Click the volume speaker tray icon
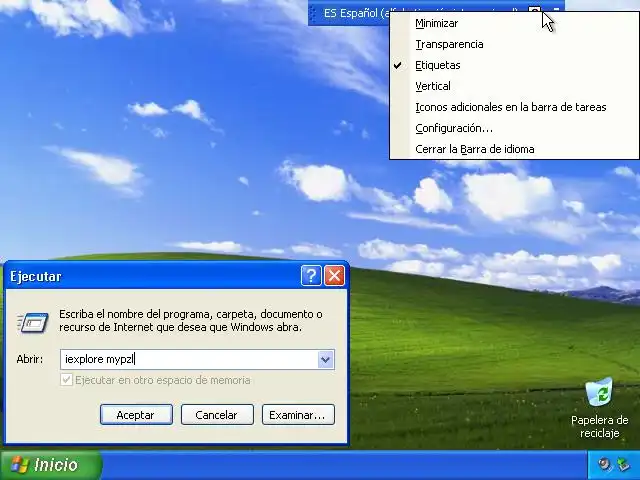Screen dimensions: 640x480 tap(605, 465)
